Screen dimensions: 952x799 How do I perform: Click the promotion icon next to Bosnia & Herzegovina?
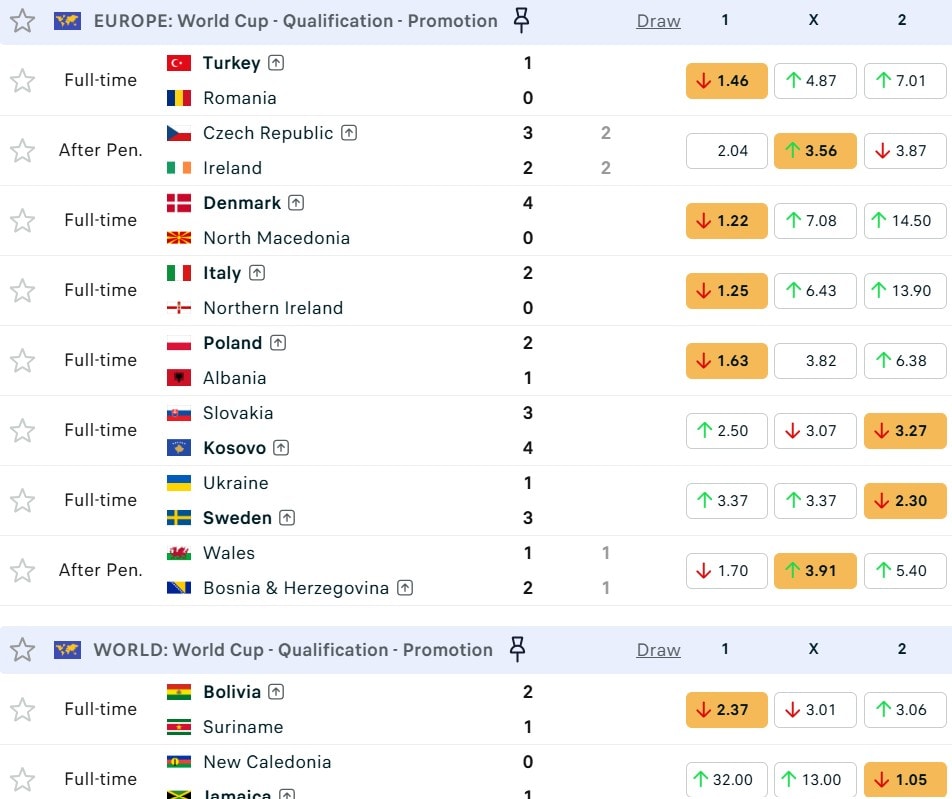[x=404, y=588]
